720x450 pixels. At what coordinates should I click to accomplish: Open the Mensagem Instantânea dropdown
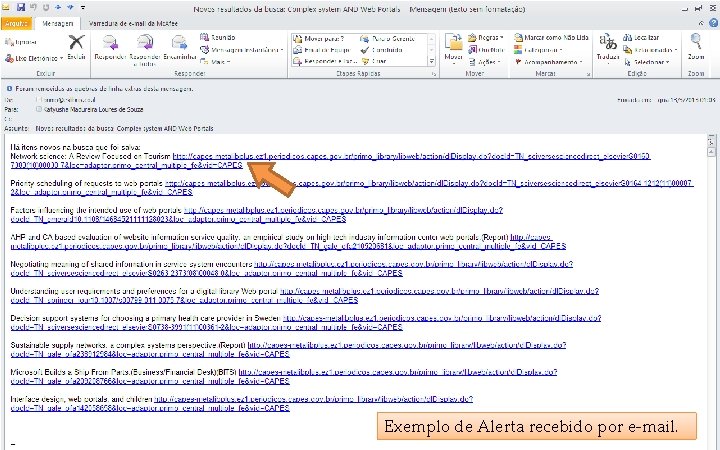pyautogui.click(x=242, y=50)
